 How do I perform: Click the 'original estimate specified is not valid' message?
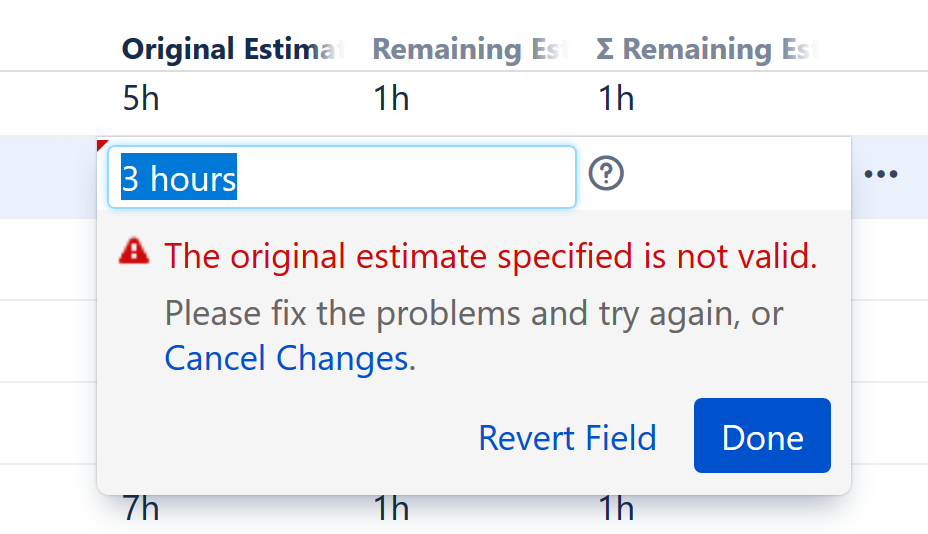point(491,257)
